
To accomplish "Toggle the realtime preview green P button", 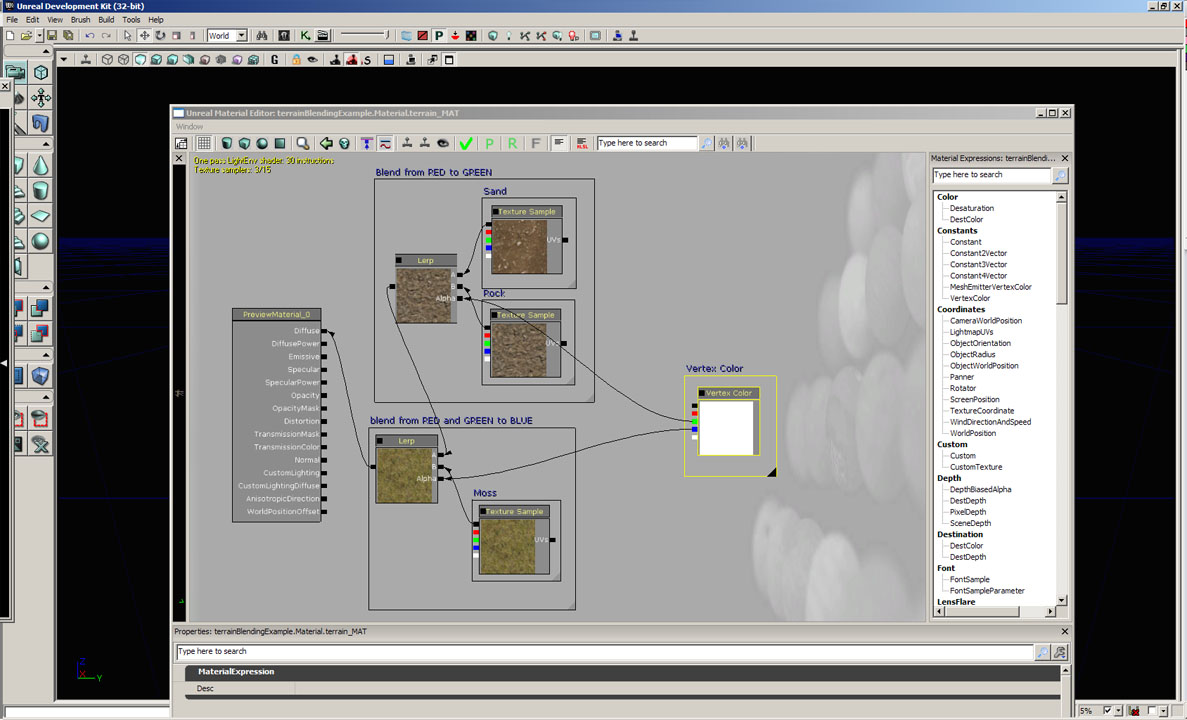I will tap(489, 144).
